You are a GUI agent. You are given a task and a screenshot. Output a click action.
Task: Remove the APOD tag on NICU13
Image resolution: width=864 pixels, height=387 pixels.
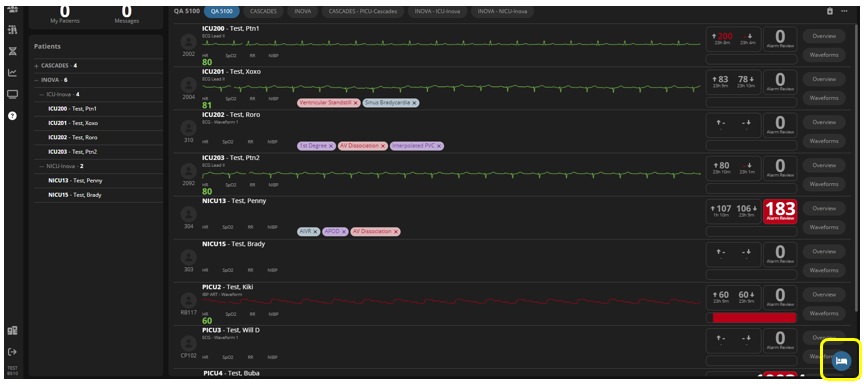pos(344,232)
